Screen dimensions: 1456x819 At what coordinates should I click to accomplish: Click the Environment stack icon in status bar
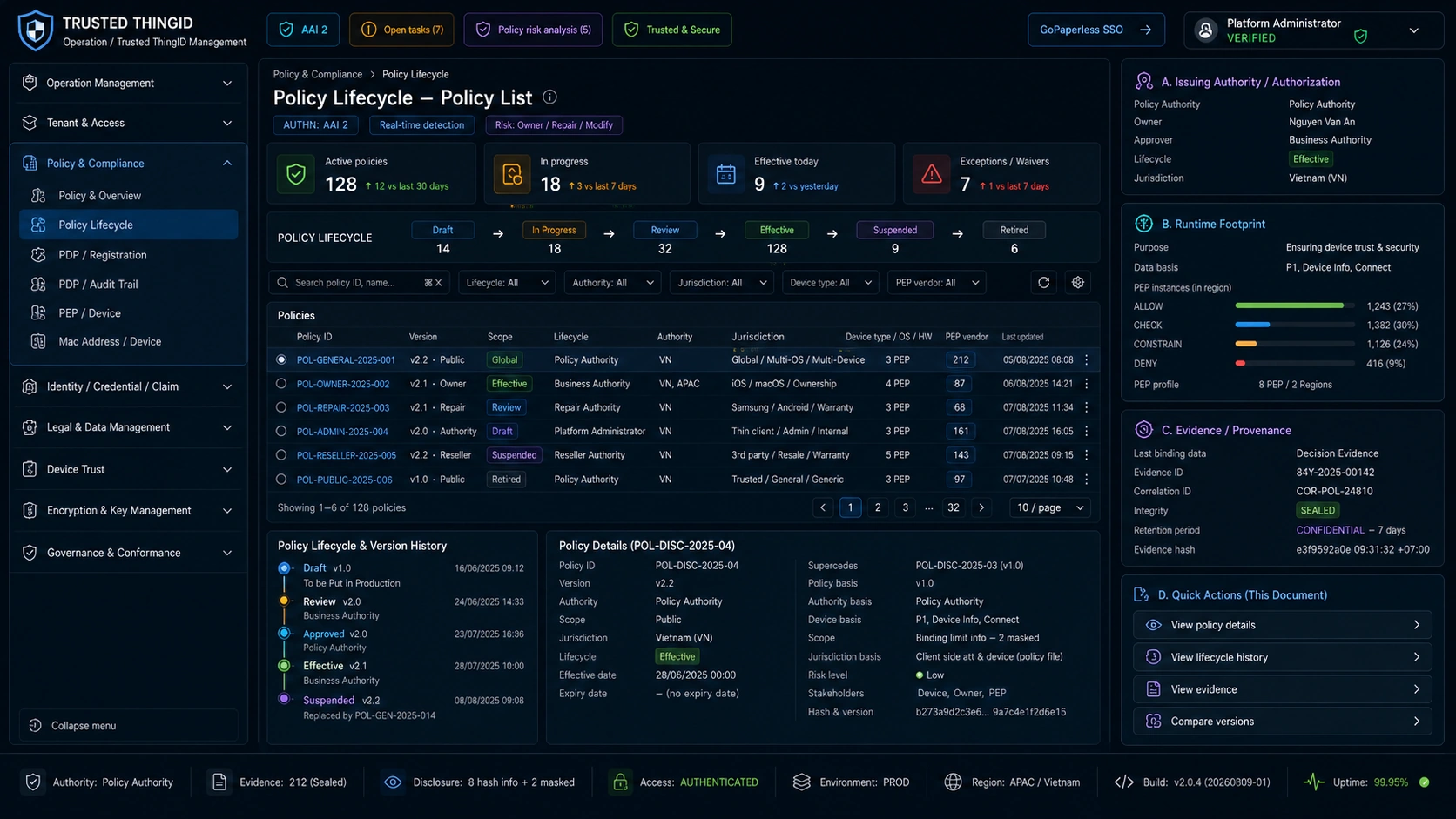[801, 782]
